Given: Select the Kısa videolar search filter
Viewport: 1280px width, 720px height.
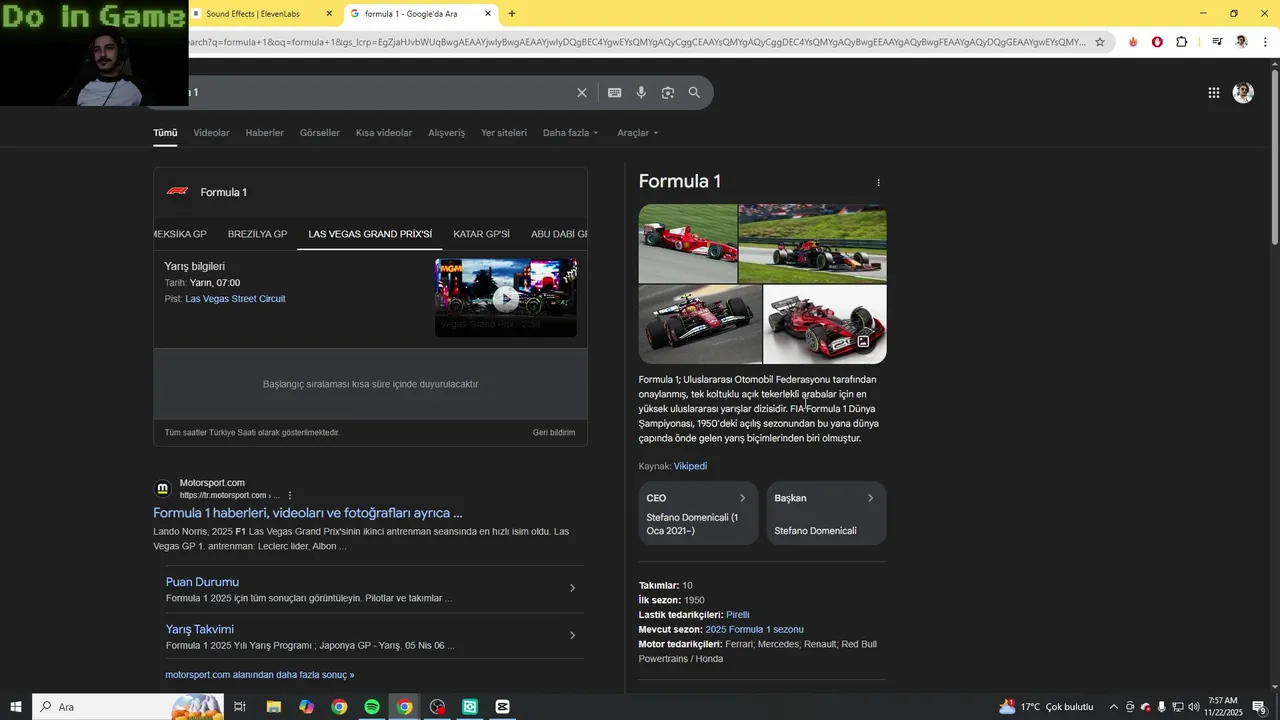Looking at the screenshot, I should pos(384,133).
